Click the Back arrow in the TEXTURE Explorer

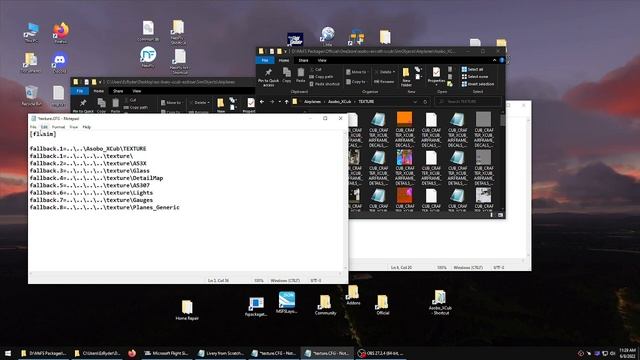(x=262, y=102)
